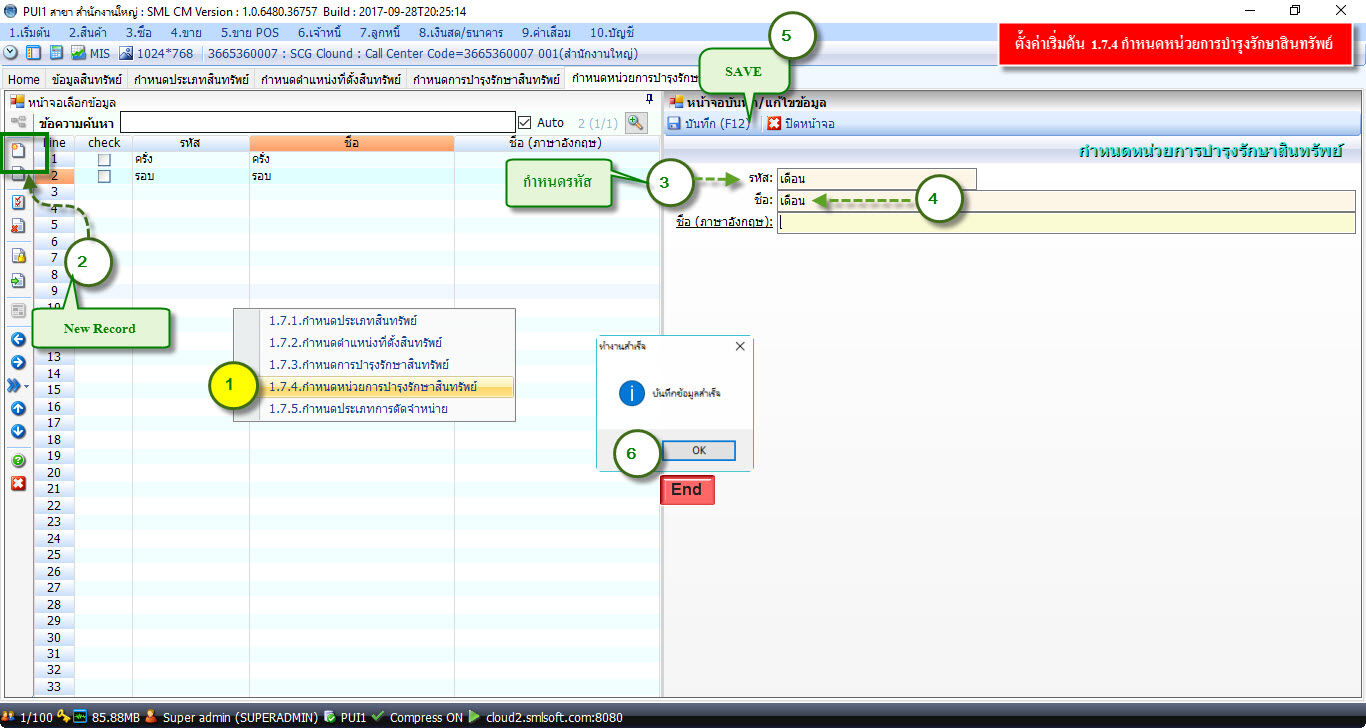Click the blue up arrow icon
The width and height of the screenshot is (1366, 728).
pyautogui.click(x=18, y=408)
